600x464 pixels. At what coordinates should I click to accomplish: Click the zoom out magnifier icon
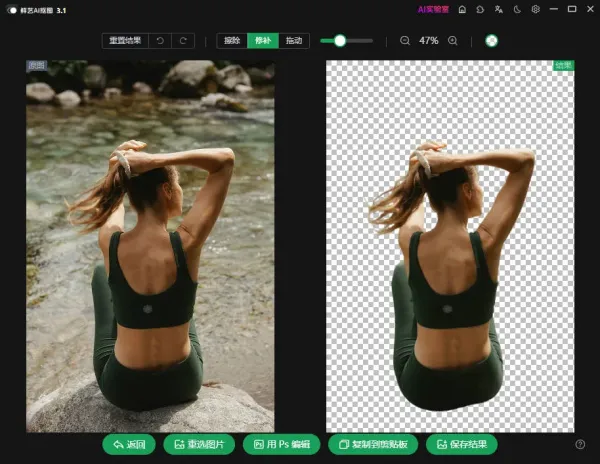[405, 41]
